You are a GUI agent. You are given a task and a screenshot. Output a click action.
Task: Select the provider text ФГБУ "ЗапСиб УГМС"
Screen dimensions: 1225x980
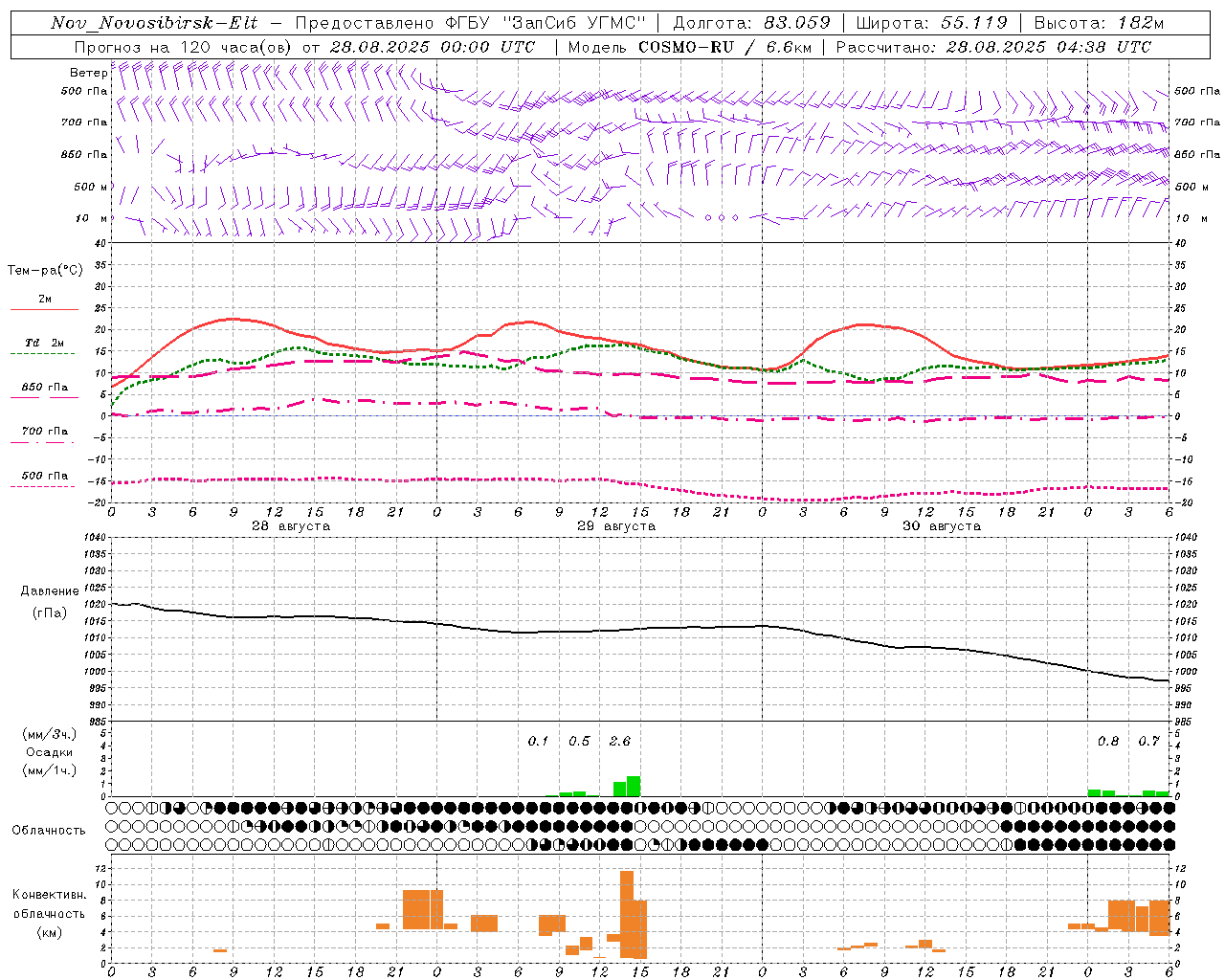tap(546, 23)
